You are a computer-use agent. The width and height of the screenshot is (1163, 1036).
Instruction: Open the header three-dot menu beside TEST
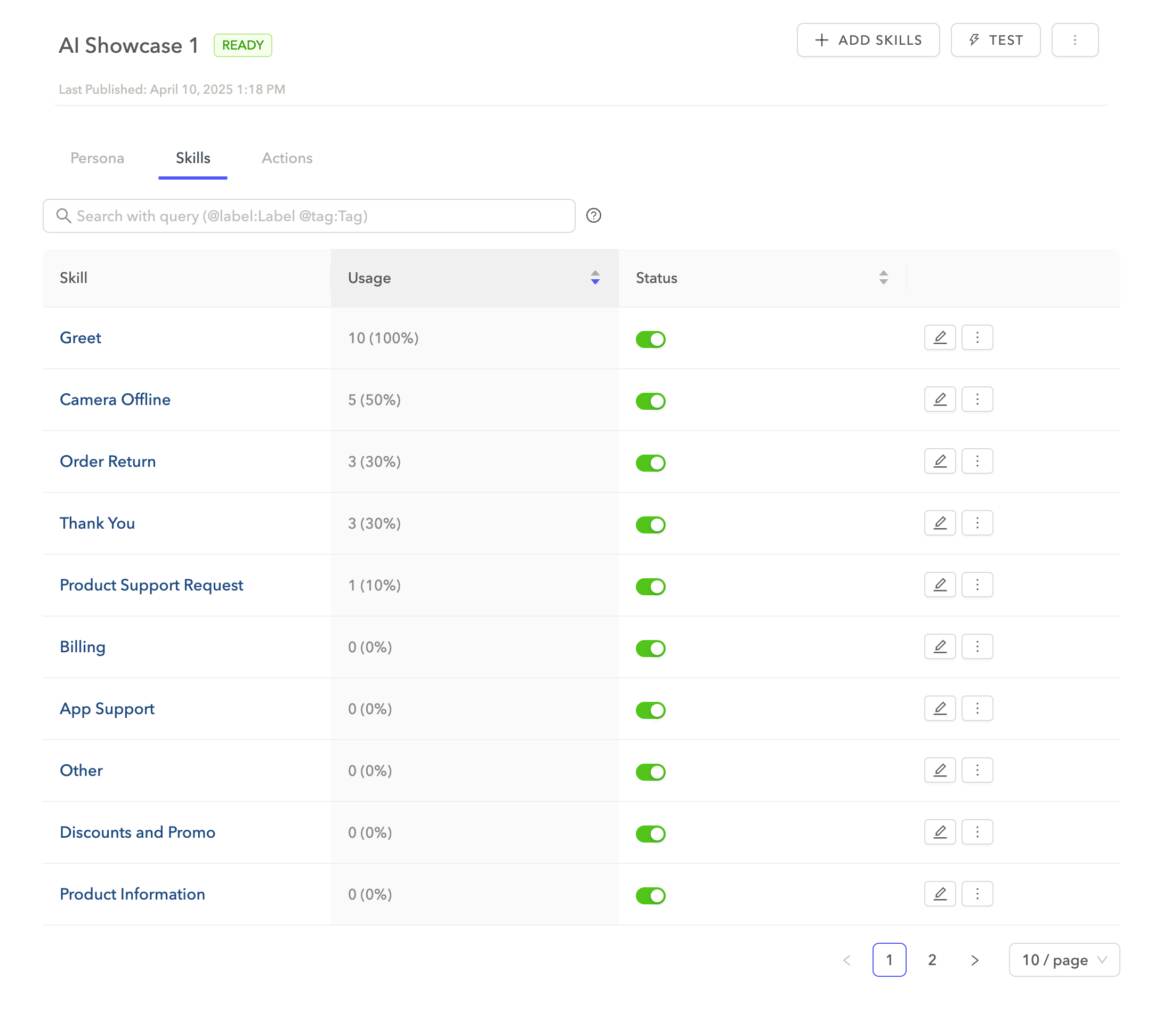[1074, 40]
